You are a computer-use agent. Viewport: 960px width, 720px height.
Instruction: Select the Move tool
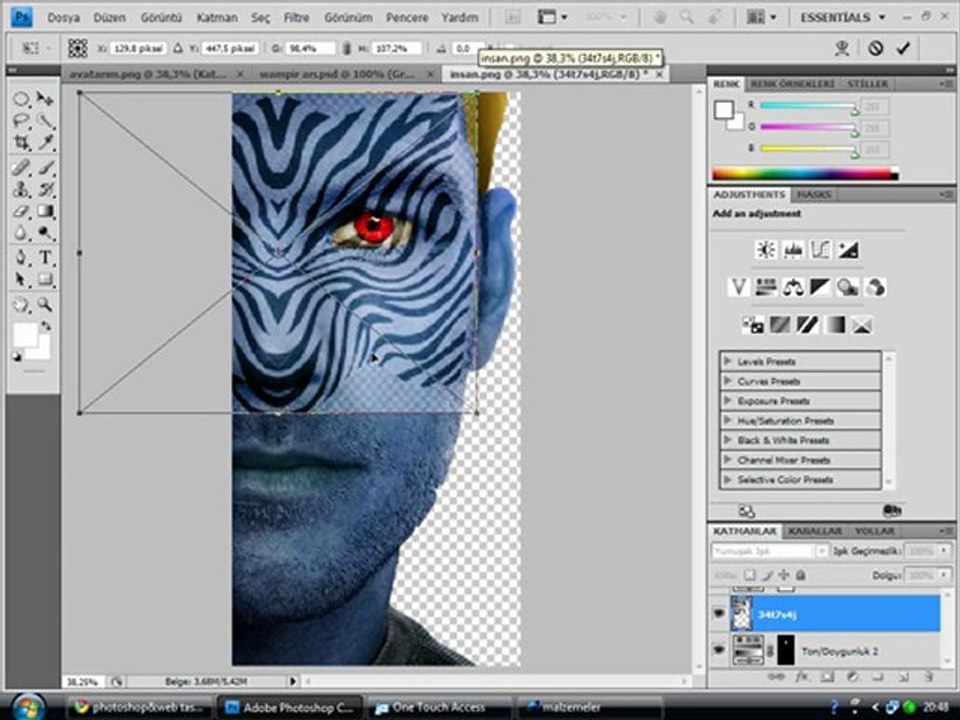(x=45, y=99)
